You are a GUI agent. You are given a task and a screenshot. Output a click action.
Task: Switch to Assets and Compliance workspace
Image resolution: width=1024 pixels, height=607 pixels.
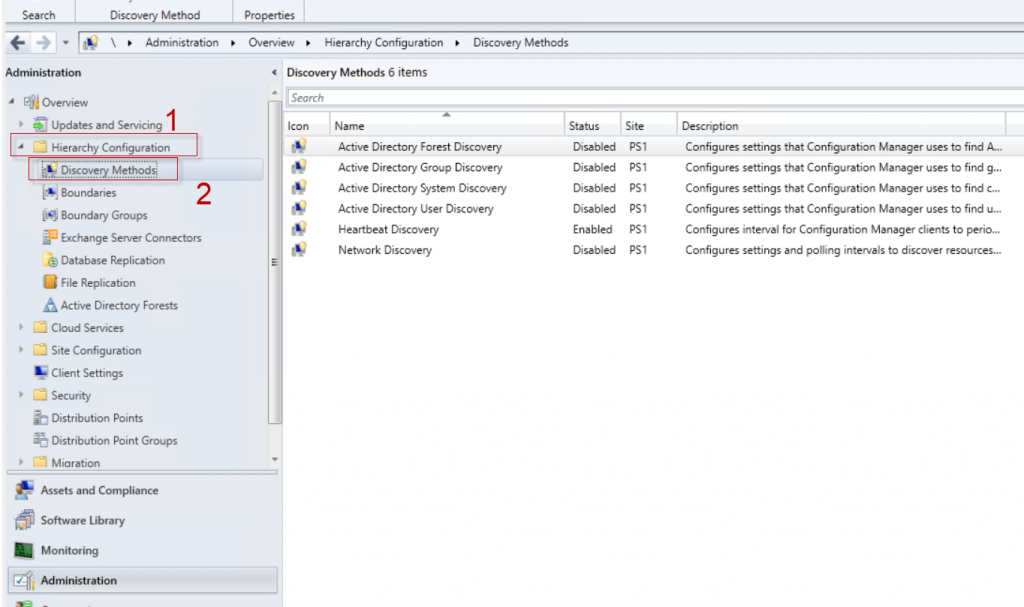pyautogui.click(x=142, y=490)
